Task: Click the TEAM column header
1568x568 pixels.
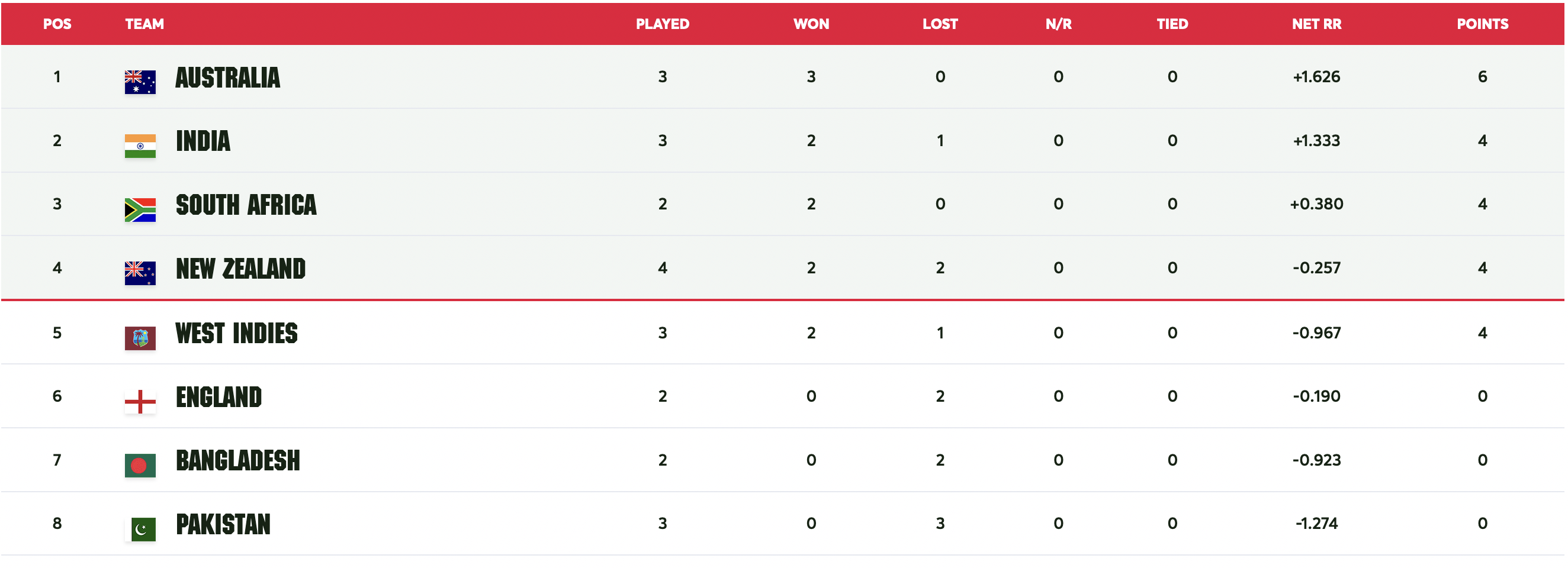Action: tap(144, 24)
